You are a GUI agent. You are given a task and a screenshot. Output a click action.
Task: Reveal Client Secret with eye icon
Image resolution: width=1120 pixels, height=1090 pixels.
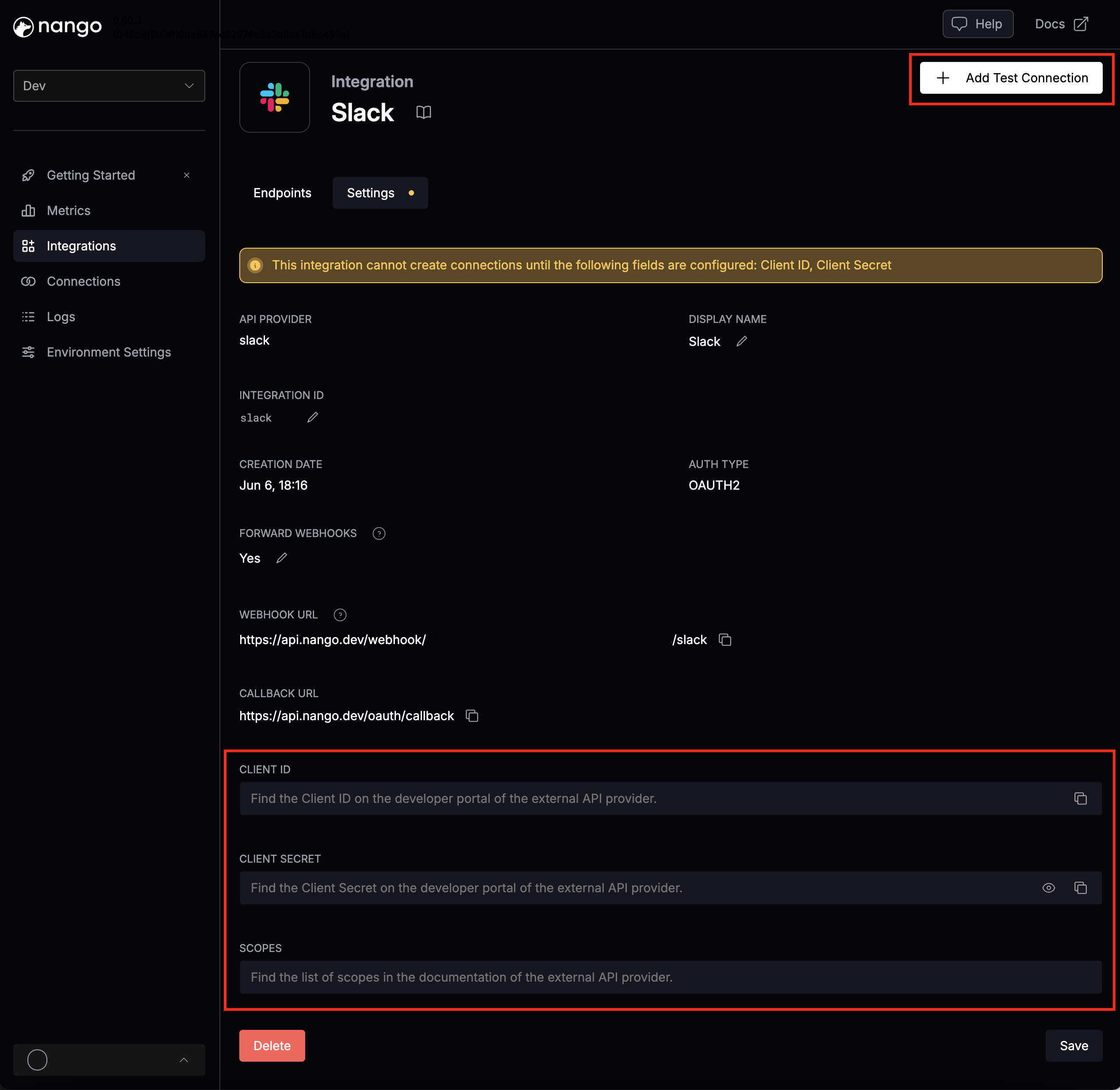tap(1048, 888)
